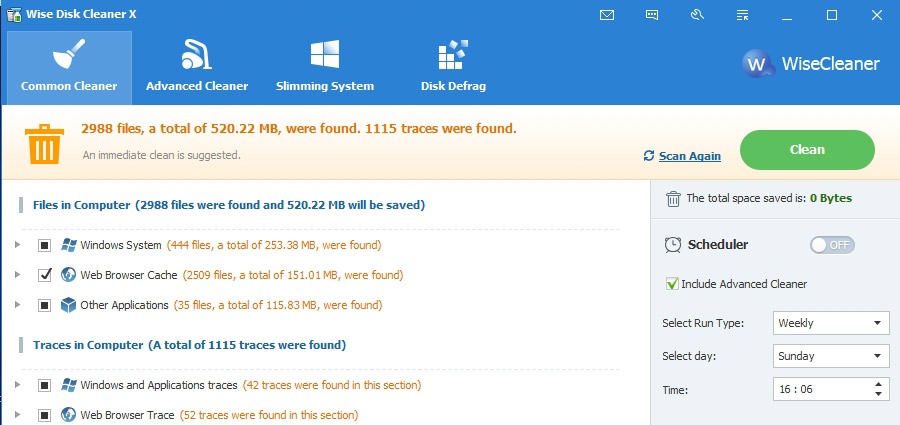Click the feedback chat icon in title bar
Screen dimensions: 900x425
pyautogui.click(x=651, y=16)
